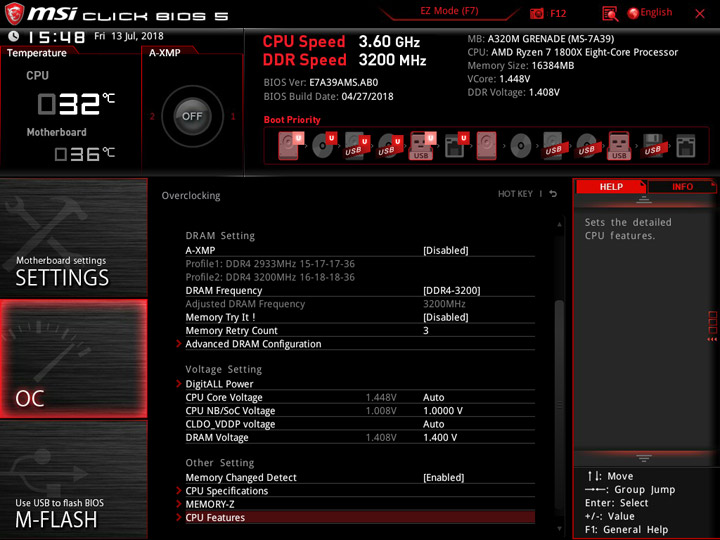This screenshot has width=720, height=540.
Task: Click the Motherboard temperature 036°C readout
Action: (x=84, y=154)
